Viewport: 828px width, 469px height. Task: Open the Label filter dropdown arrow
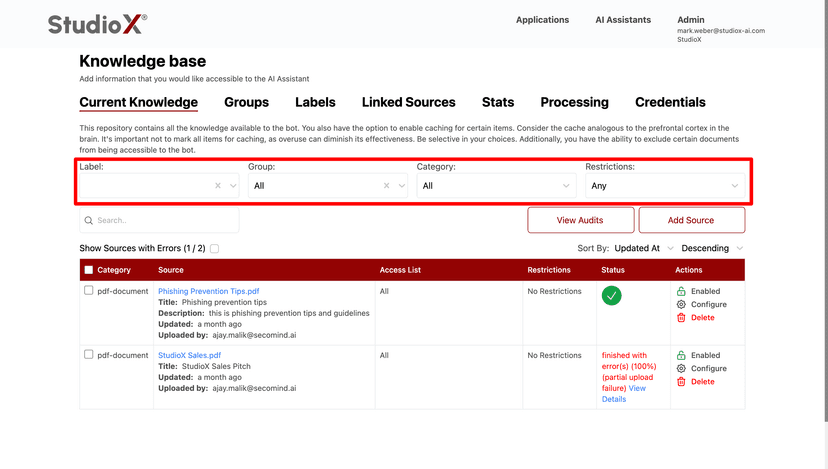pos(233,185)
